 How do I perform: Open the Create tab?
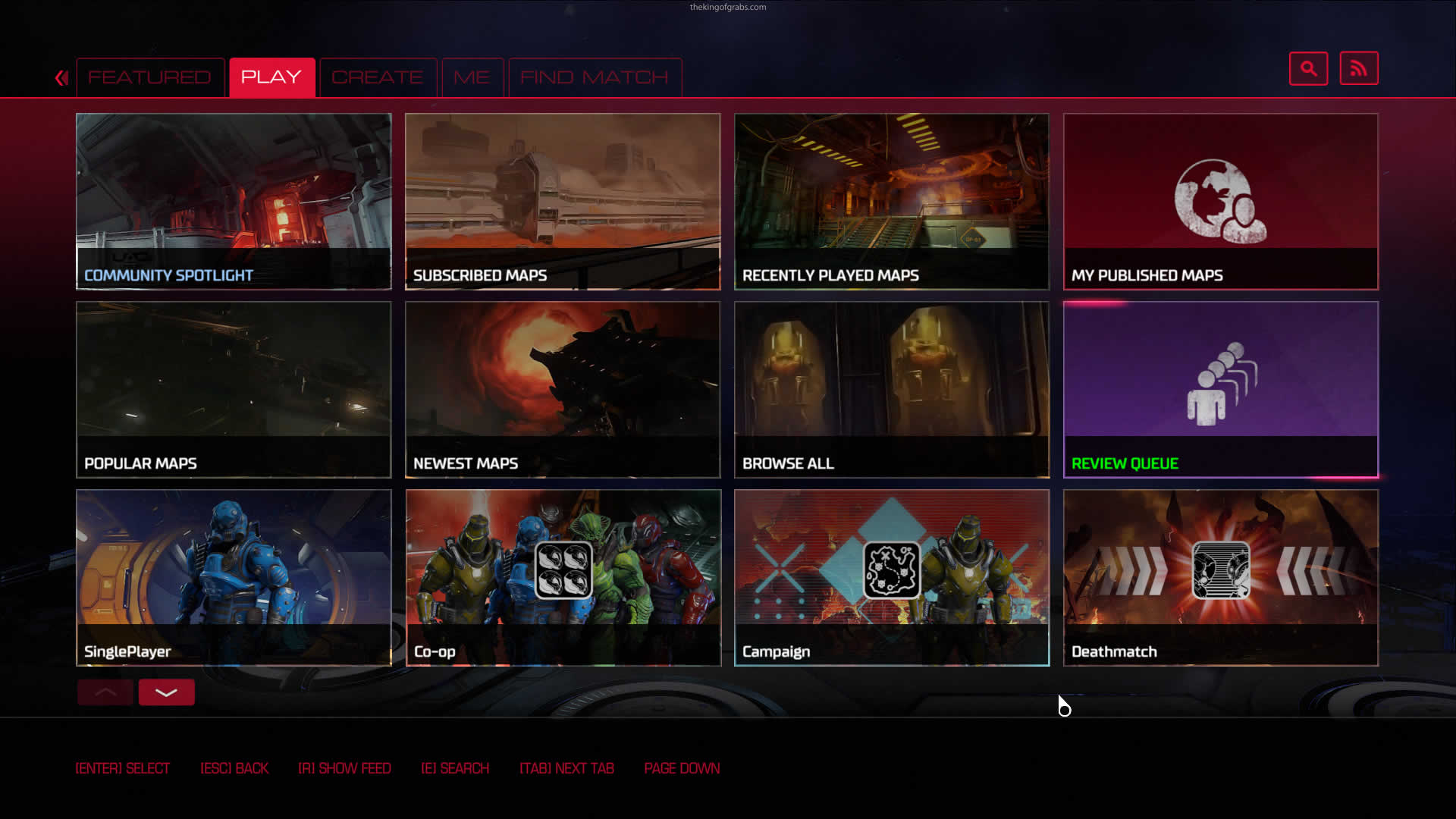click(377, 77)
